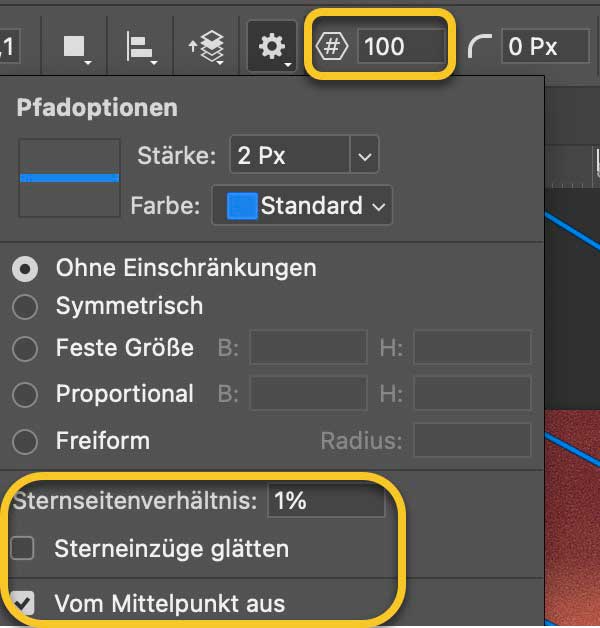Enable Sterneinzüge glätten checkbox

[22, 548]
